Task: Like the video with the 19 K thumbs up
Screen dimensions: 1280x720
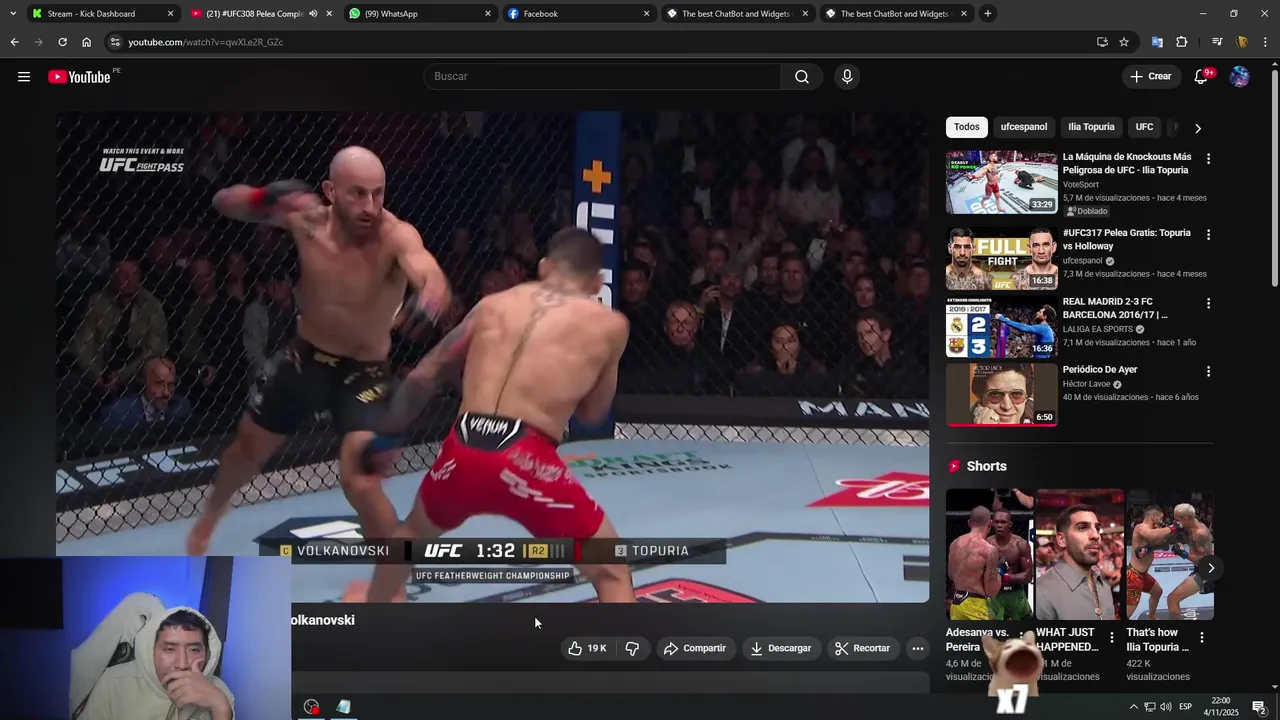Action: coord(587,648)
